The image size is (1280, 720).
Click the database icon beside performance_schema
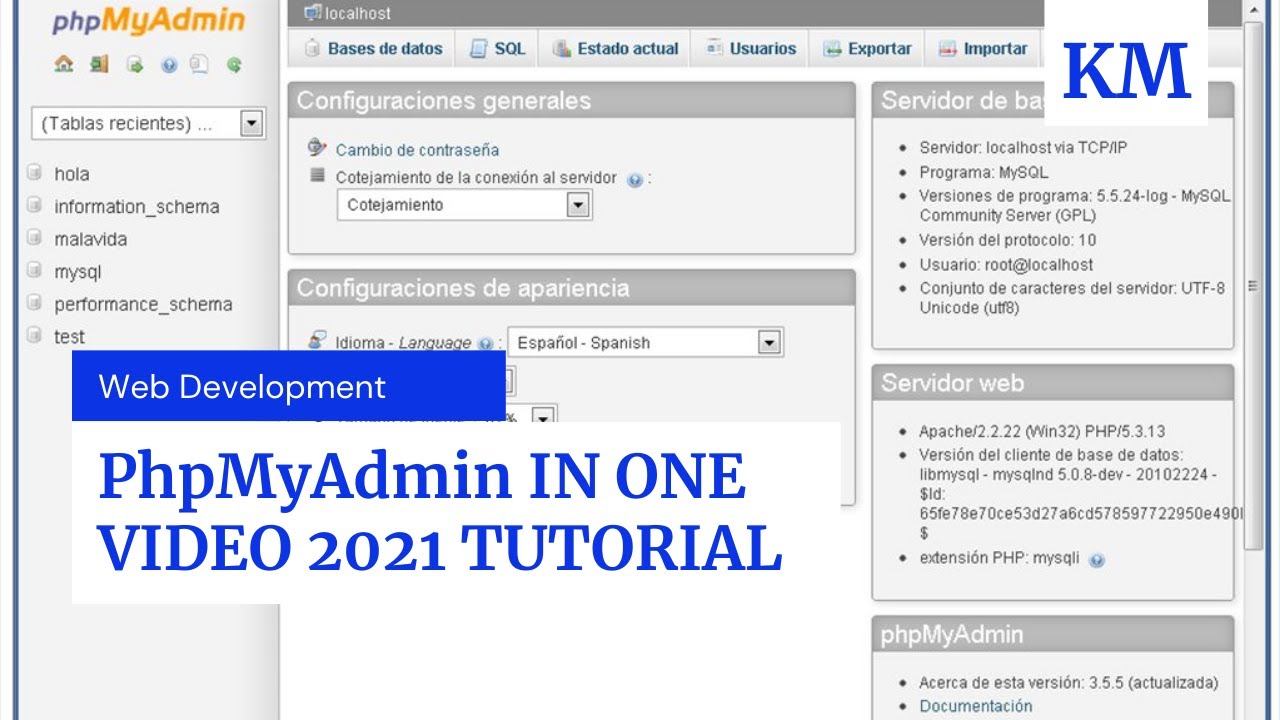click(35, 303)
